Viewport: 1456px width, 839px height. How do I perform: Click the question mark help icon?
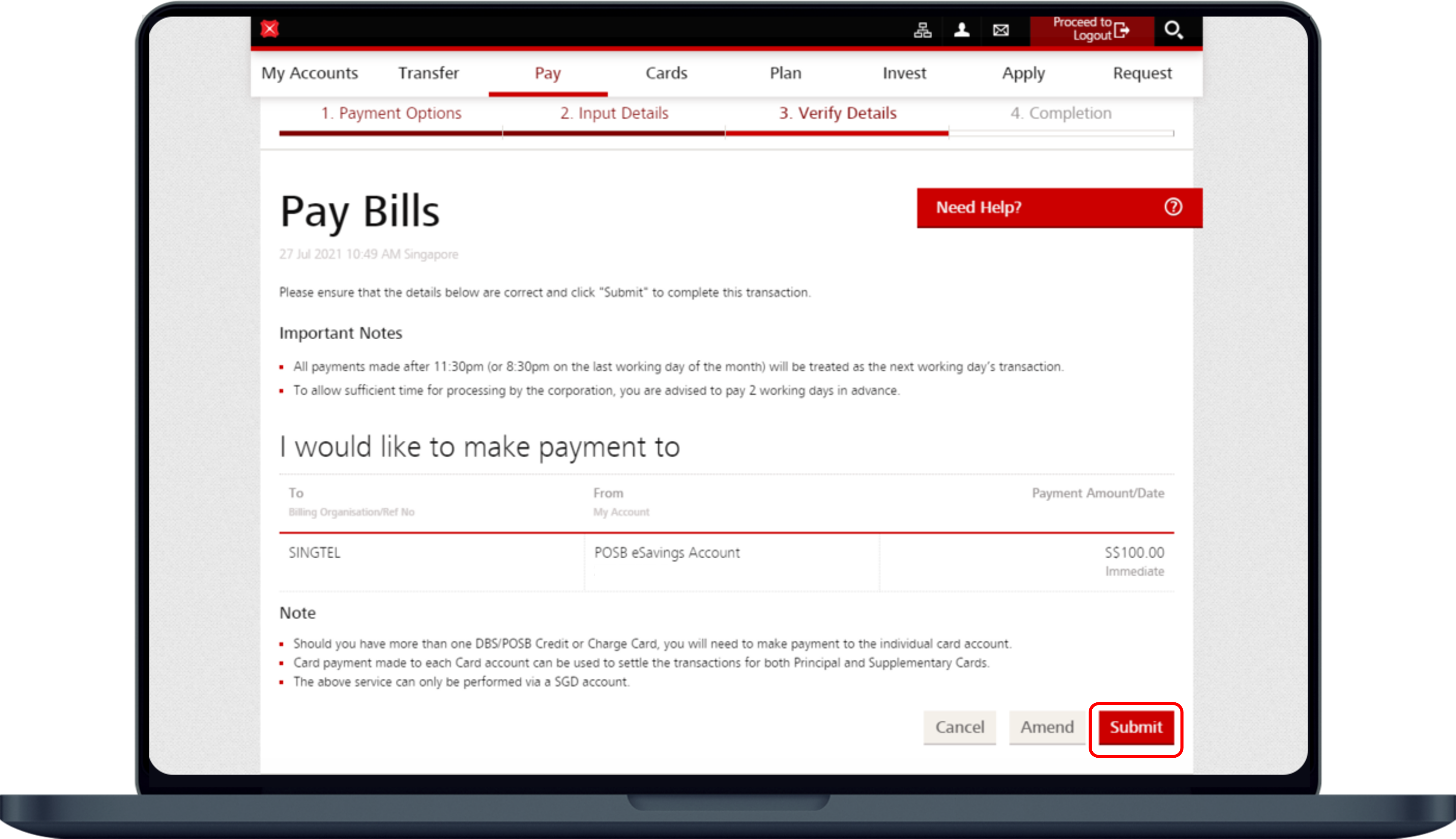pos(1173,207)
